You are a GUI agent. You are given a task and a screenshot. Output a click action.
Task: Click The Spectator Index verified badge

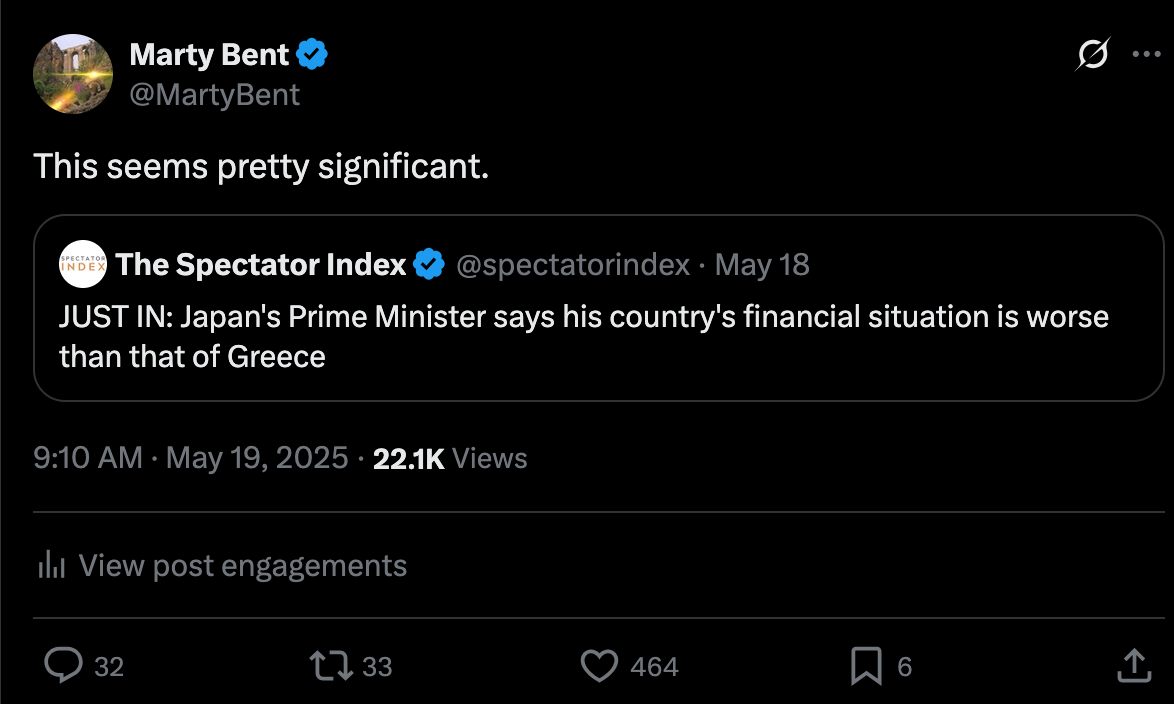[x=430, y=265]
